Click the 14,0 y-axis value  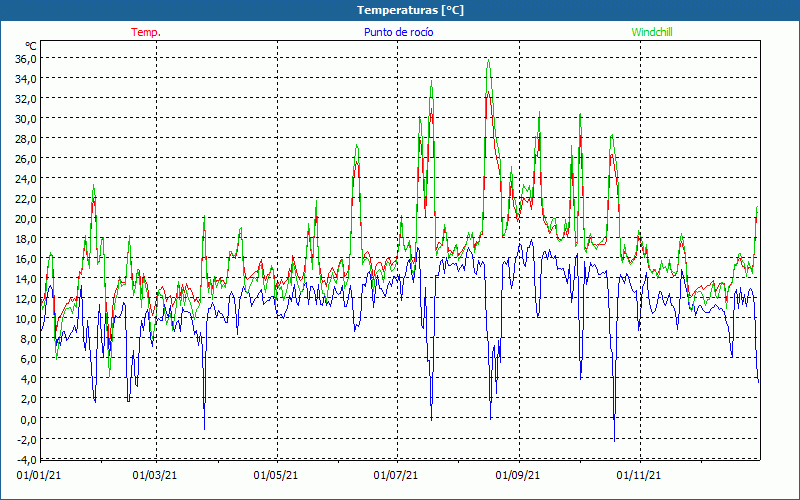tap(26, 279)
